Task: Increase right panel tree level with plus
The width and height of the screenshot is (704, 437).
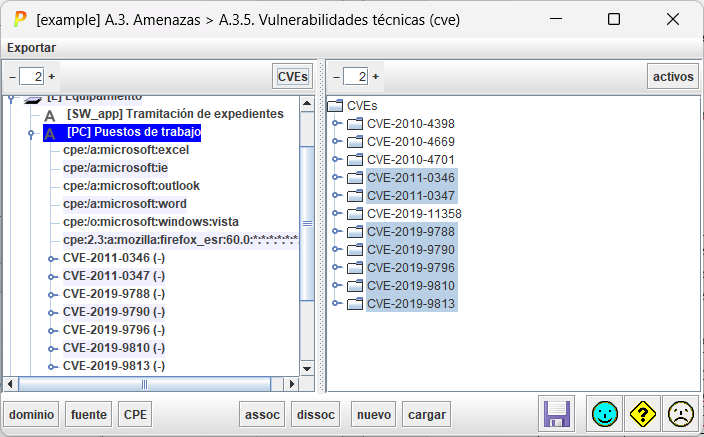Action: click(x=375, y=77)
